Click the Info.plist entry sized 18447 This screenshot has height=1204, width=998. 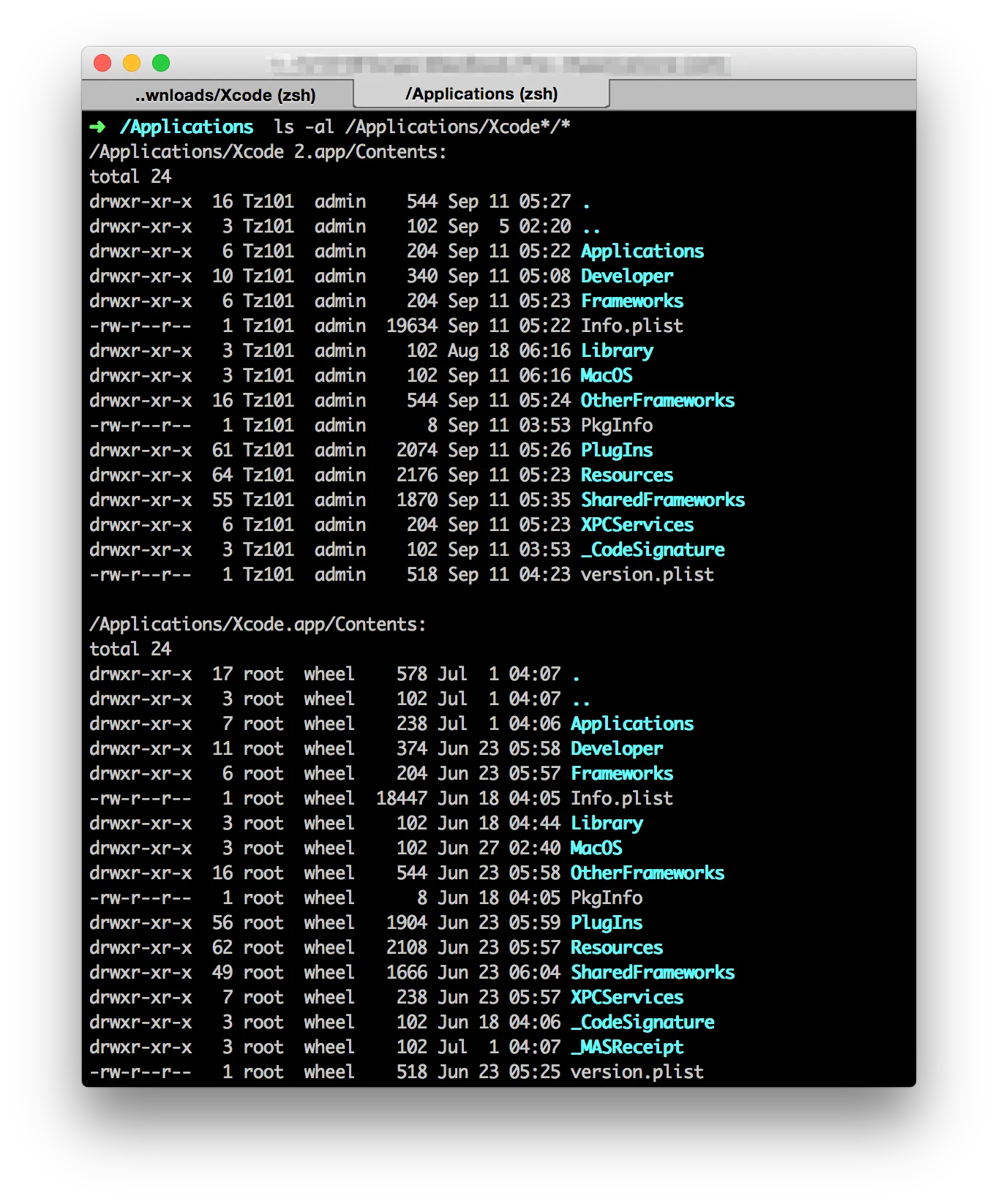pos(621,799)
